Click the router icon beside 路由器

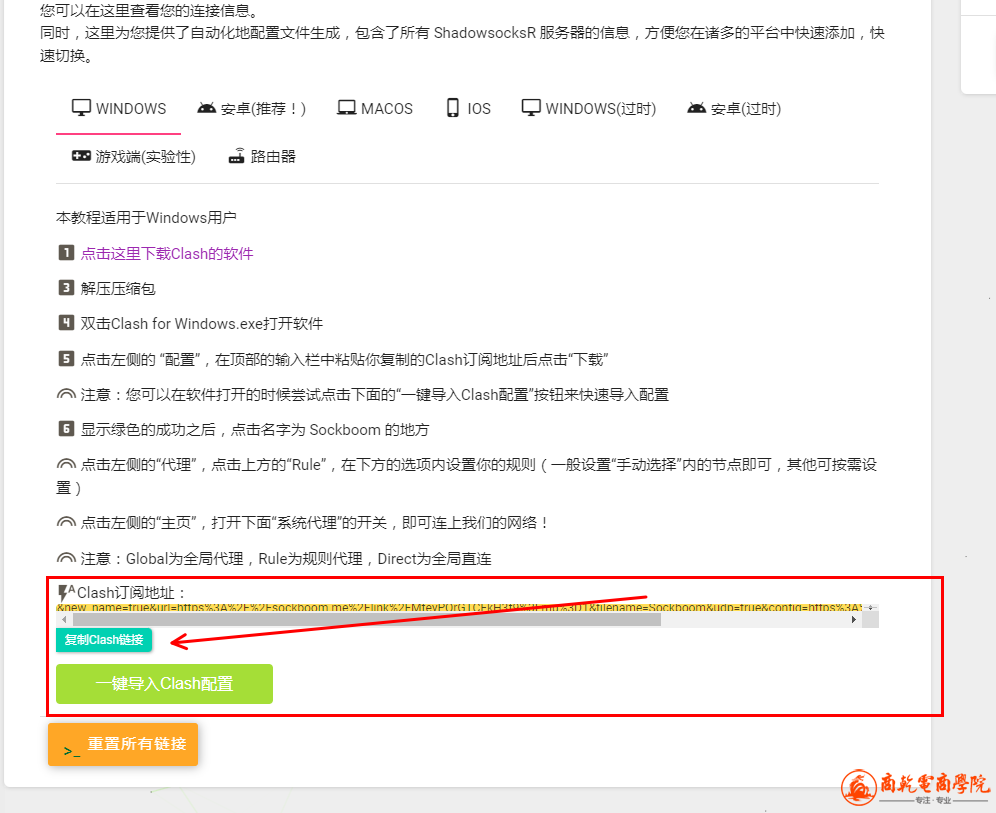click(237, 156)
